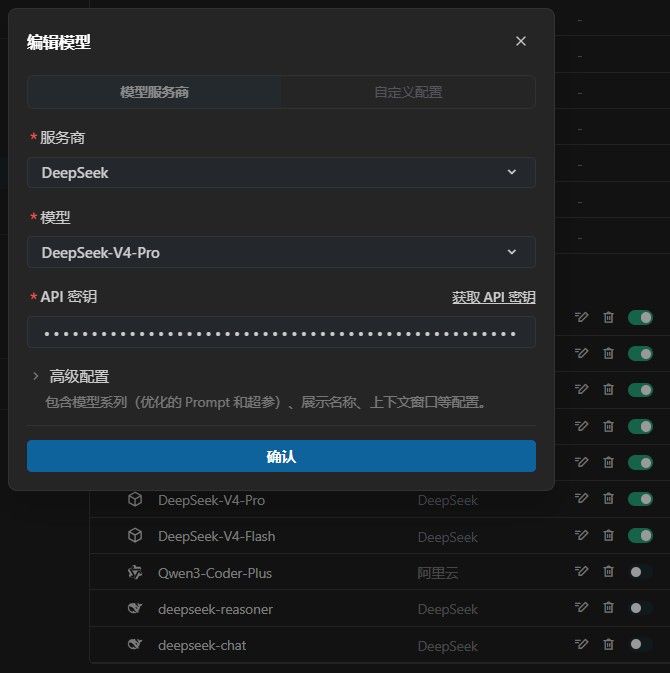Click the blue 确认 button
The width and height of the screenshot is (670, 673).
[x=281, y=456]
